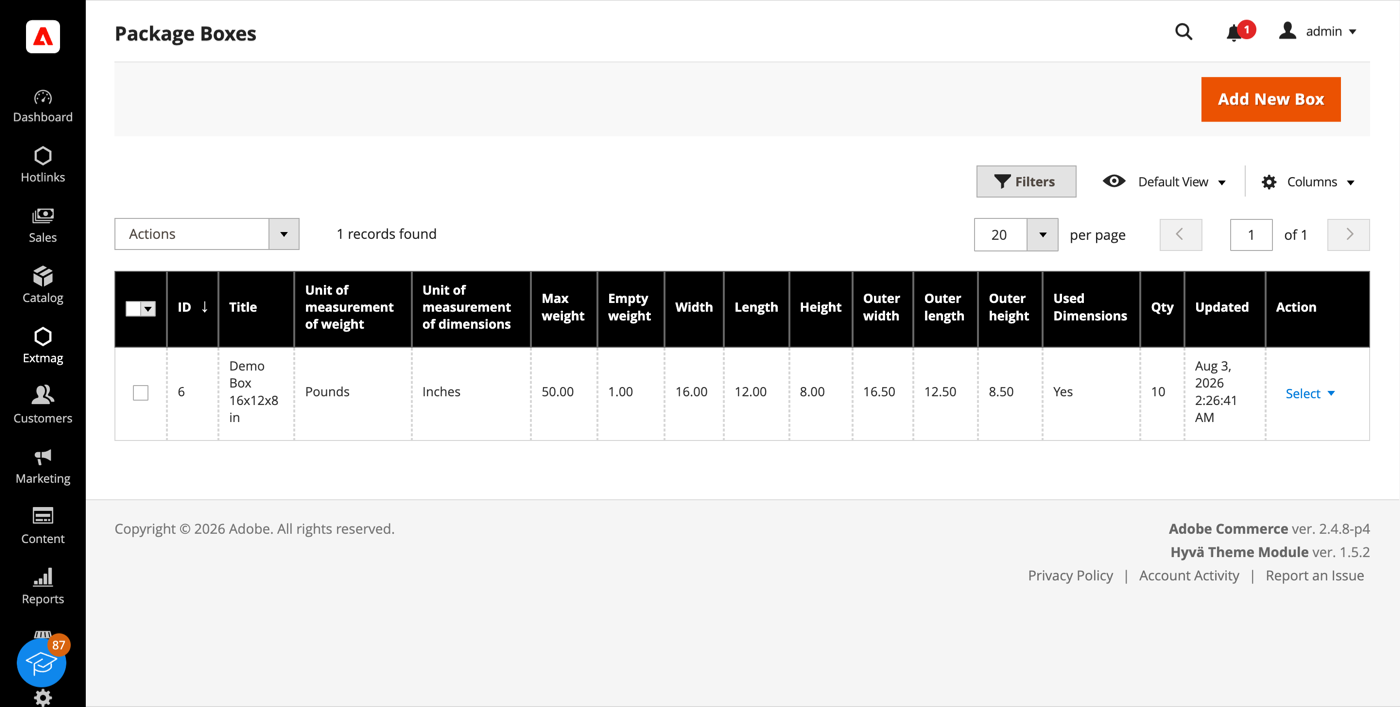Open the Customers sidebar menu
Image resolution: width=1400 pixels, height=707 pixels.
tap(43, 406)
